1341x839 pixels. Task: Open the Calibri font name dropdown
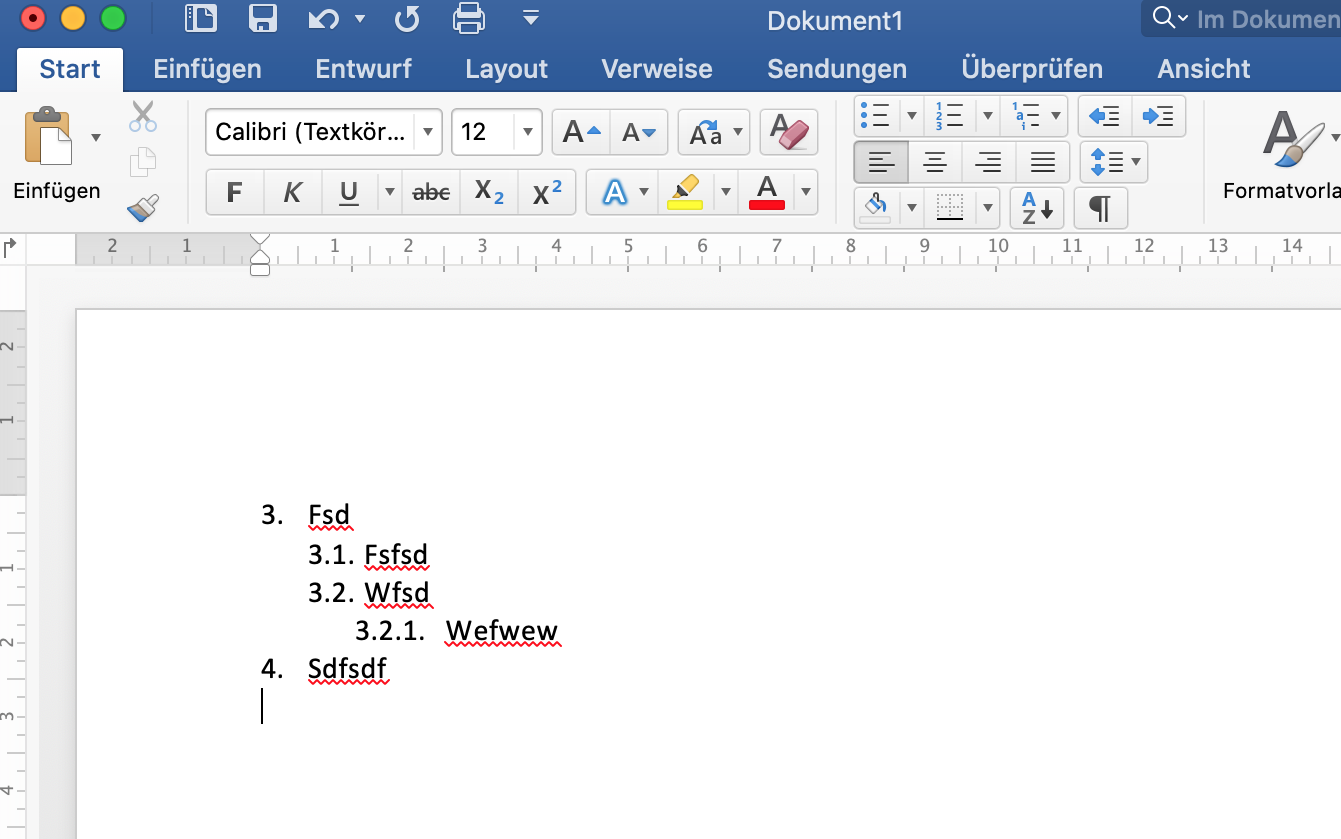(x=428, y=132)
